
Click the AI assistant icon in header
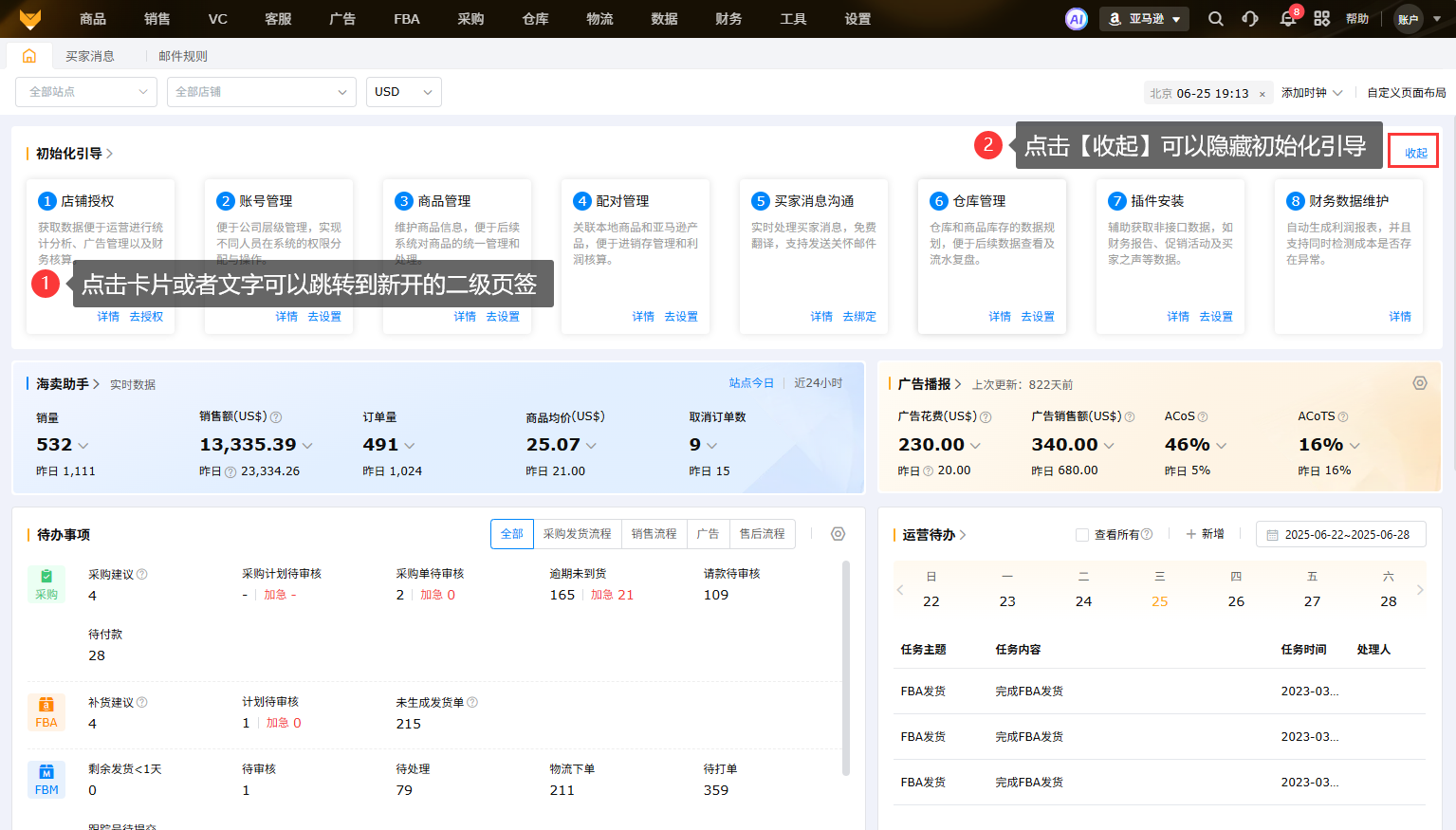1076,19
